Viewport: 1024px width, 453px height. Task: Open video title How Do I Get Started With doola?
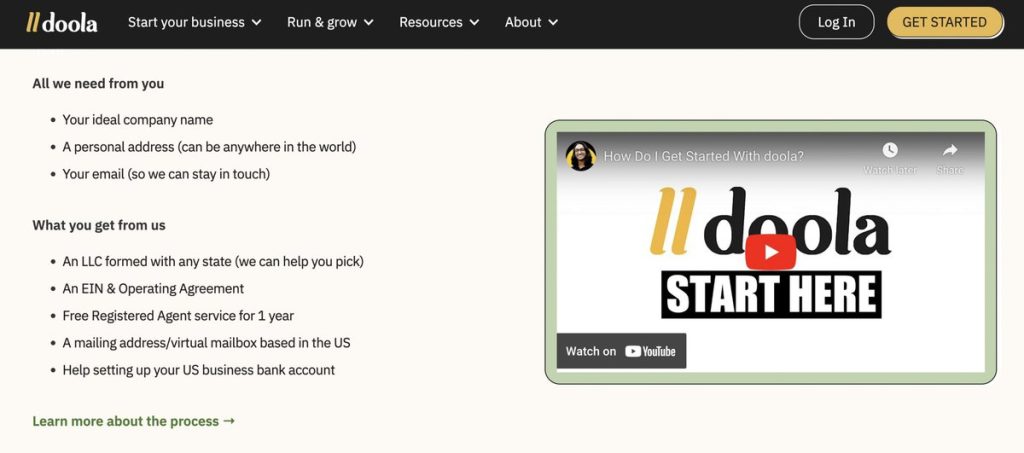coord(703,157)
